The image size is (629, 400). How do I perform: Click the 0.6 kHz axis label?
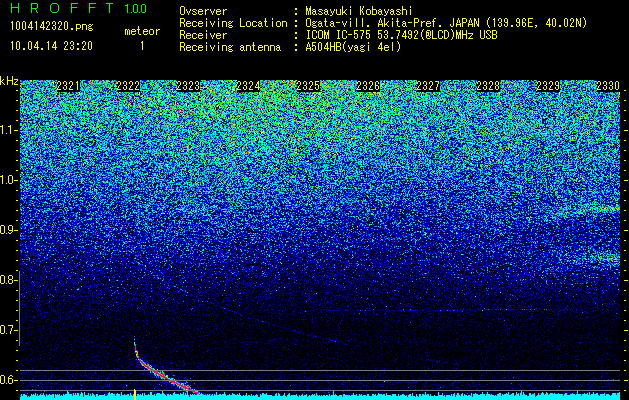click(x=8, y=380)
